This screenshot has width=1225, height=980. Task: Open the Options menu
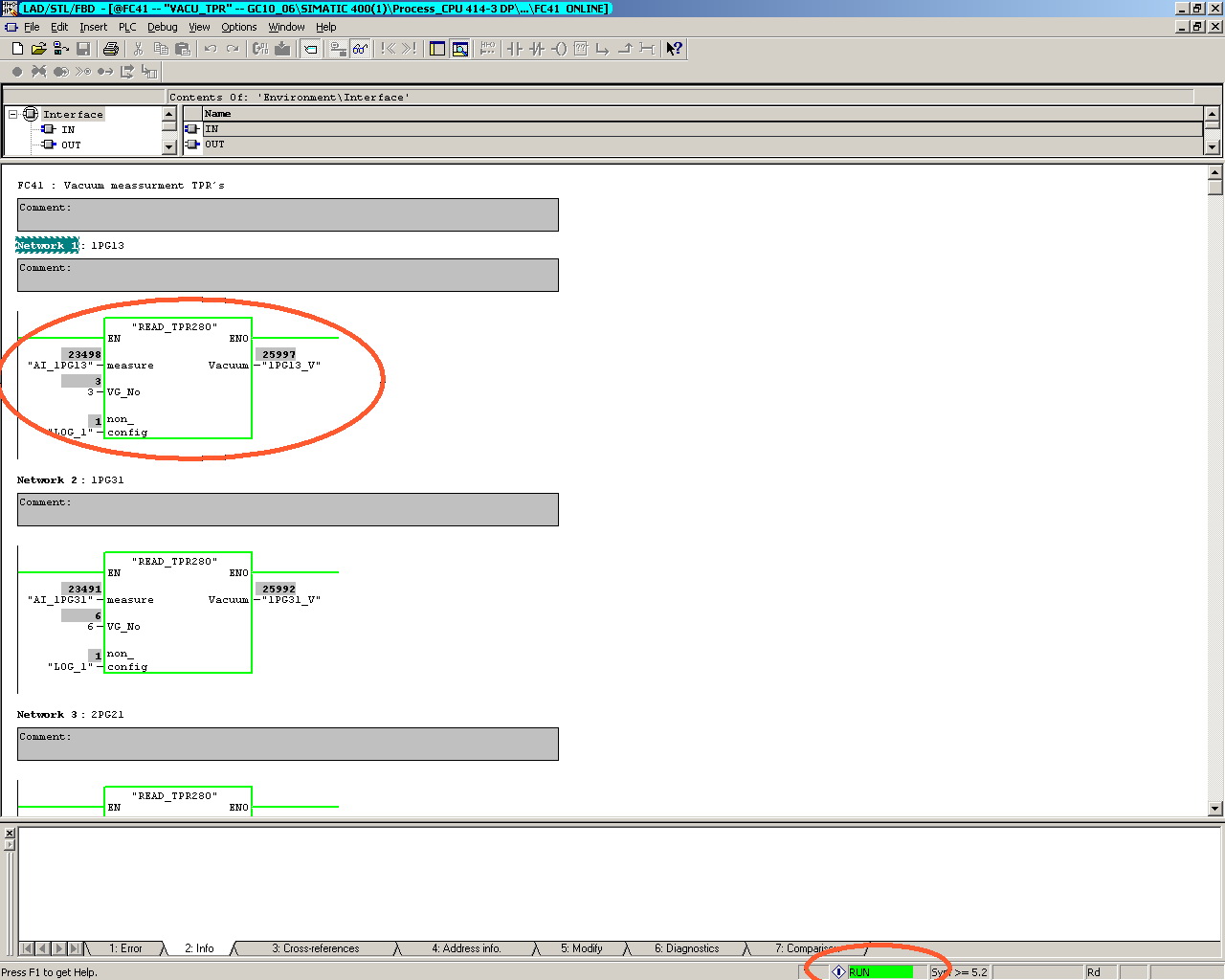pyautogui.click(x=239, y=27)
